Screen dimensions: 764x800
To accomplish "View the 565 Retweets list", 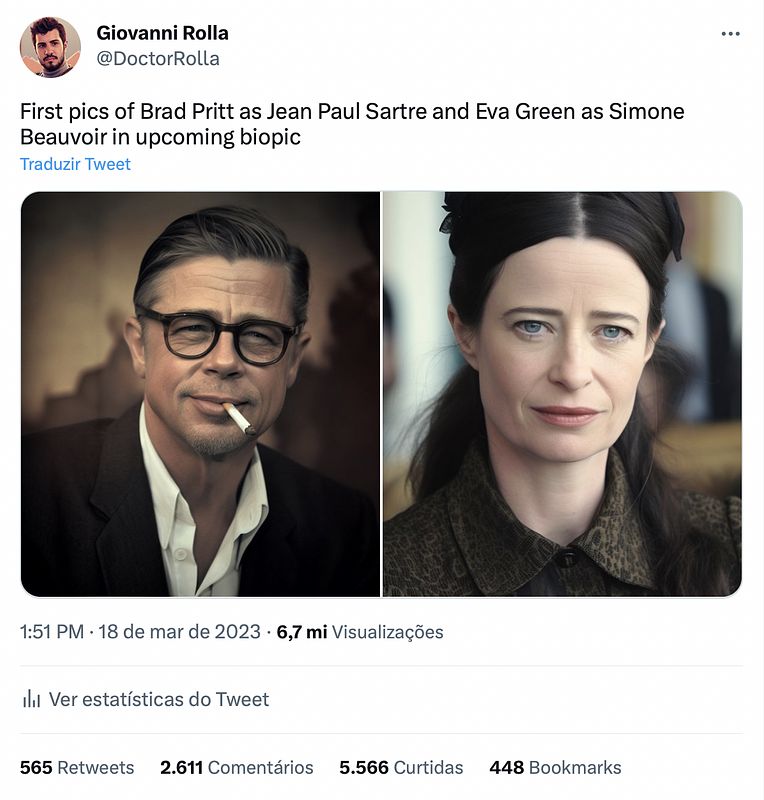I will click(77, 768).
